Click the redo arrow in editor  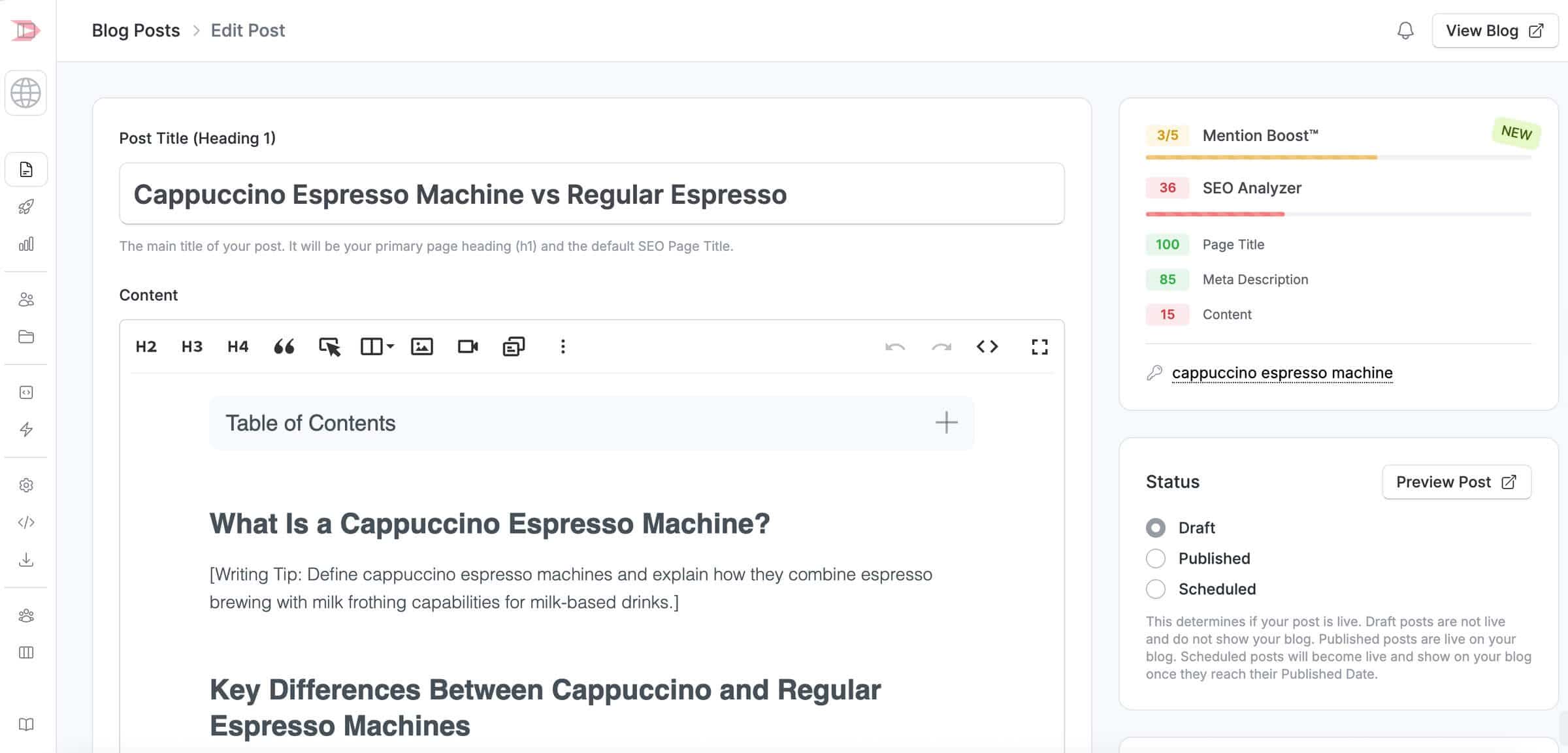point(941,347)
